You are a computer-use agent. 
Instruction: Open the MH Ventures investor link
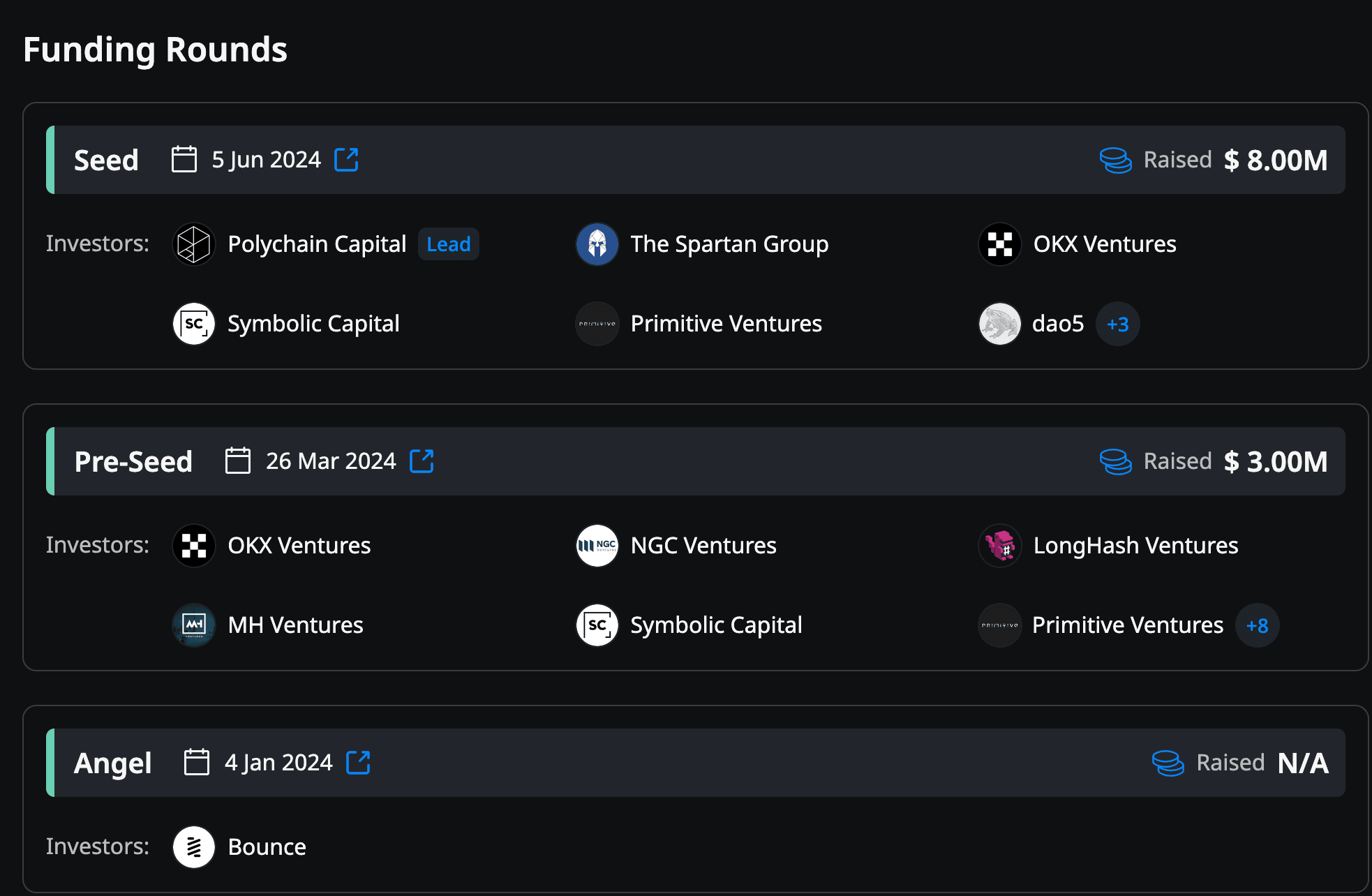coord(295,625)
